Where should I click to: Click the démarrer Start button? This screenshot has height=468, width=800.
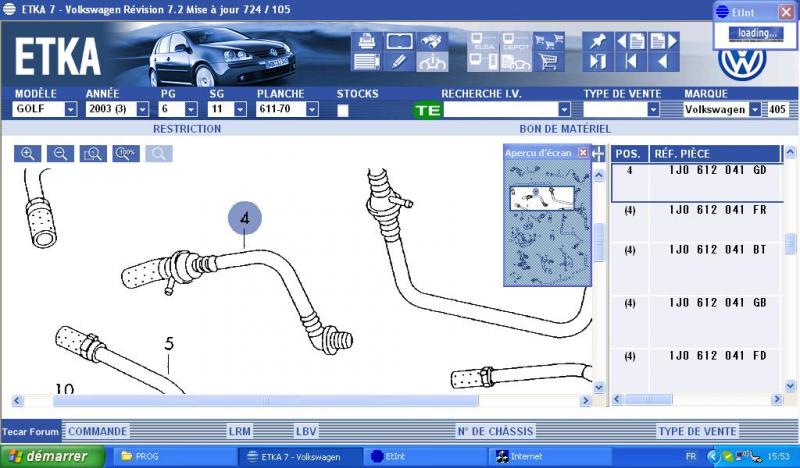pos(52,456)
